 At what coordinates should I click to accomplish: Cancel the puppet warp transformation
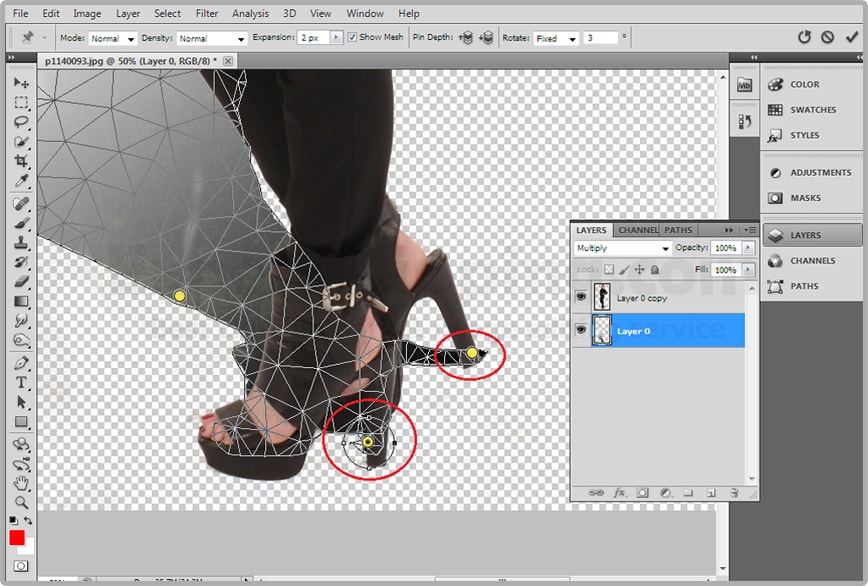tap(827, 37)
